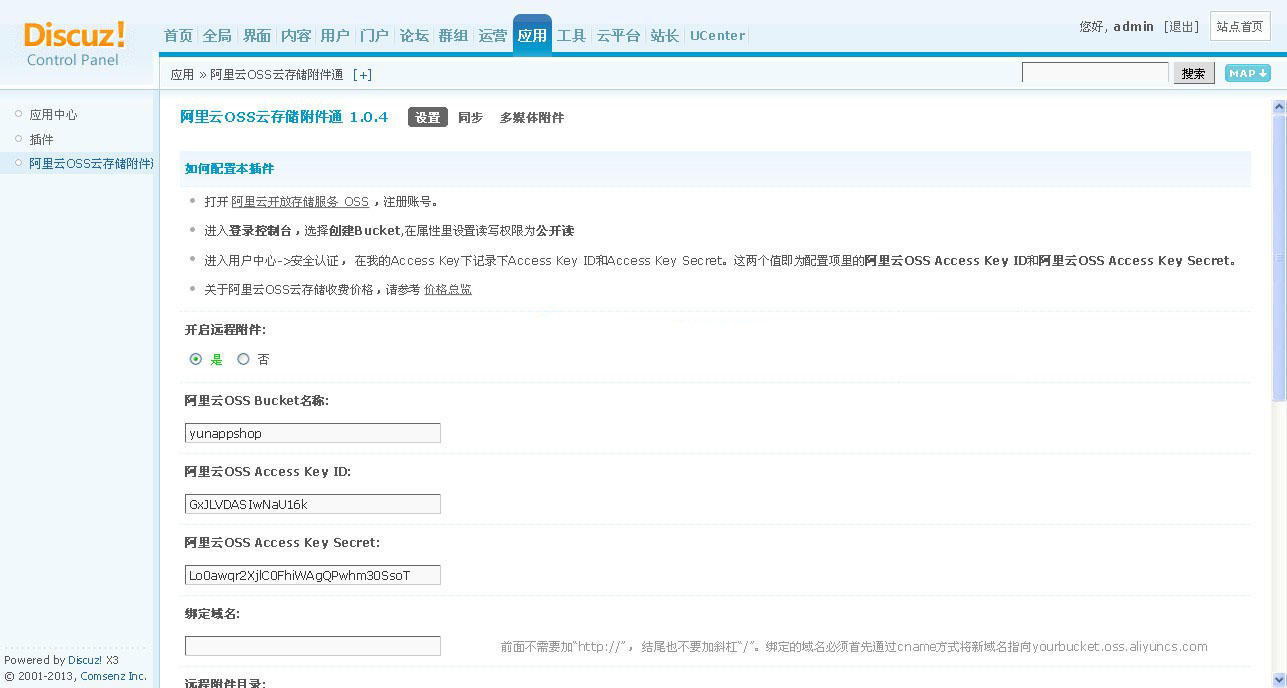Image resolution: width=1287 pixels, height=688 pixels.
Task: Switch to the 设置 tab
Action: point(428,117)
